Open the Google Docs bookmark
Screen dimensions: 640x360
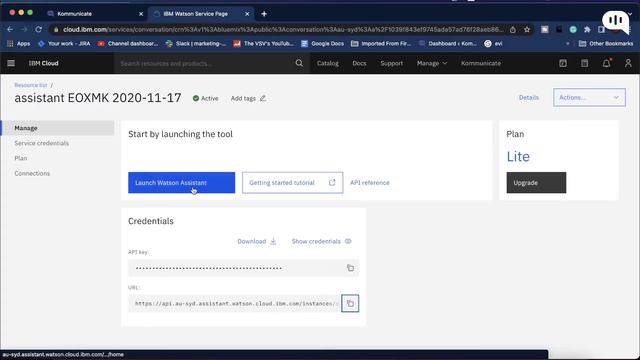(322, 44)
